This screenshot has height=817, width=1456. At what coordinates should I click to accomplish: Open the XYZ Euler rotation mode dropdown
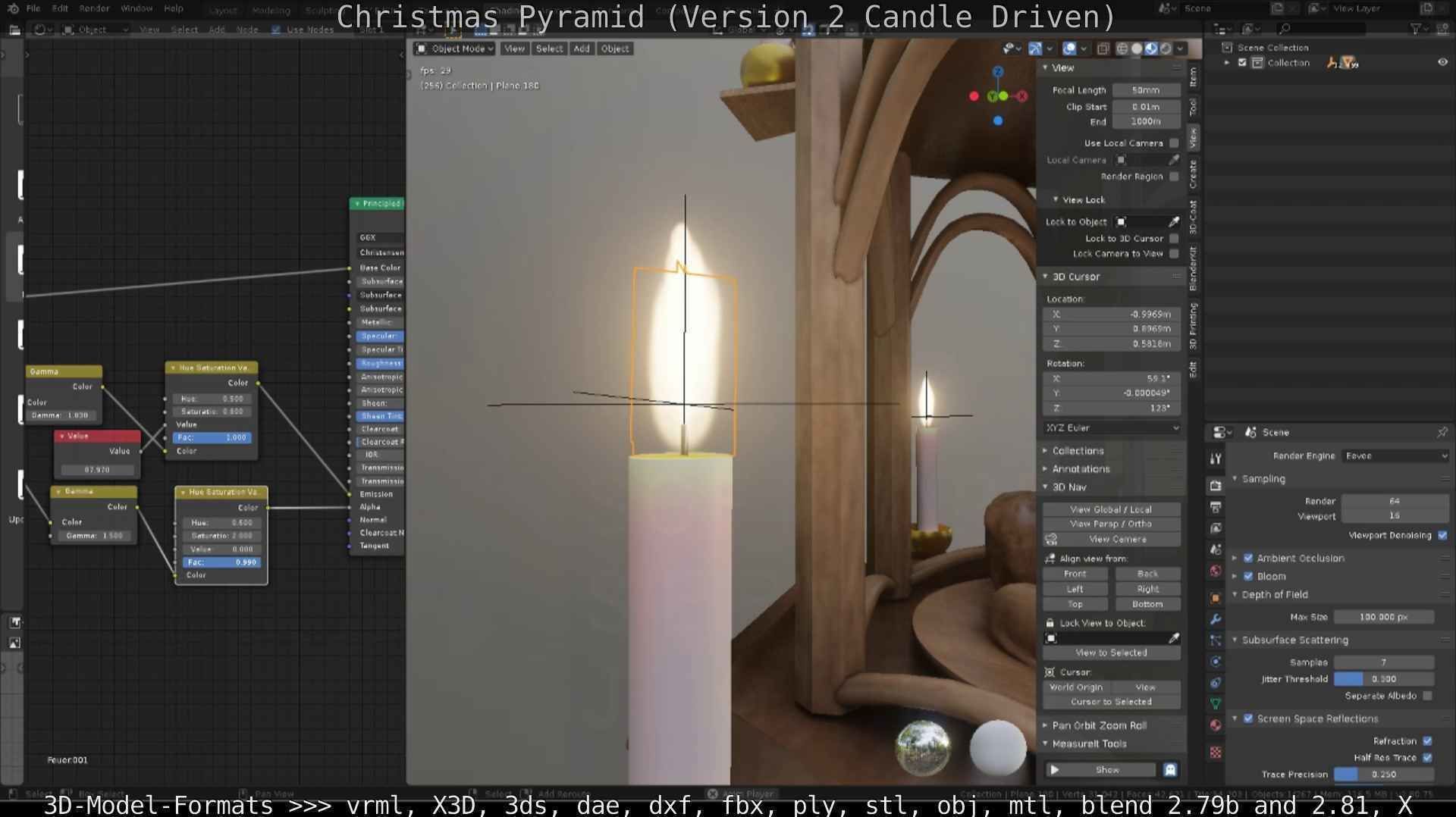coord(1112,427)
